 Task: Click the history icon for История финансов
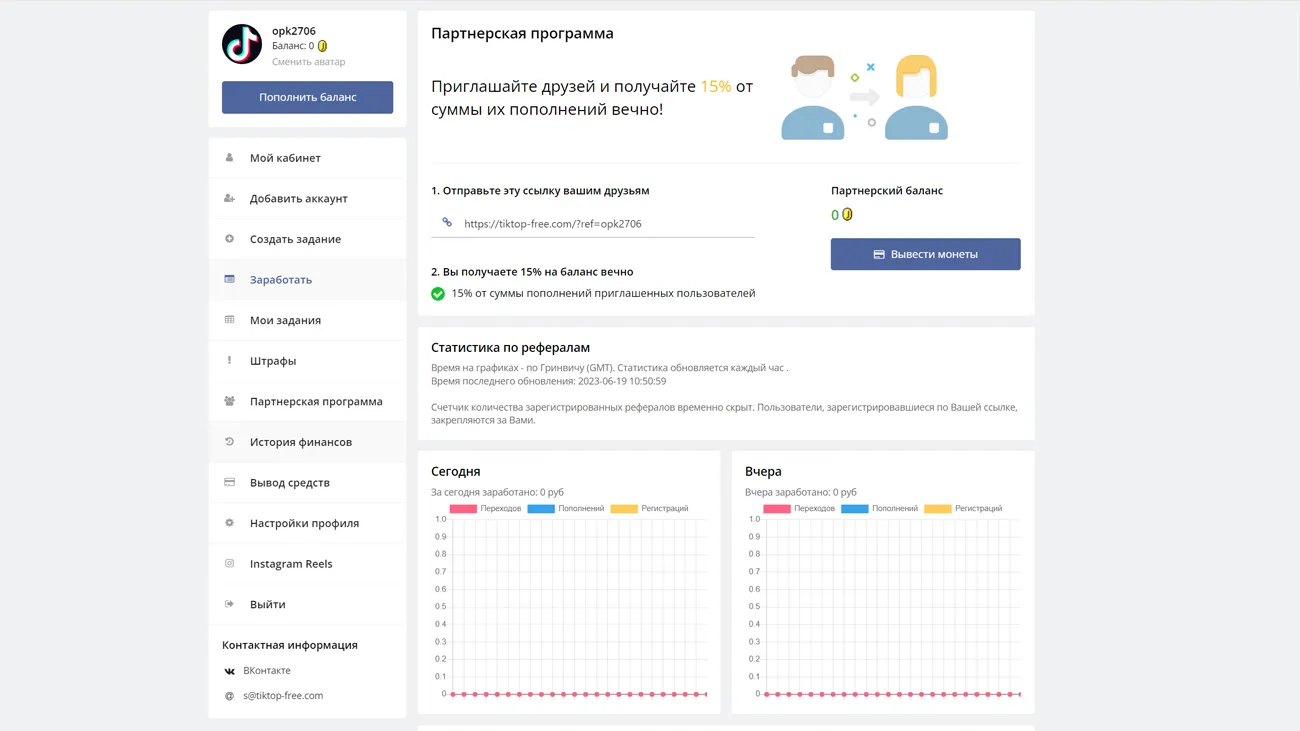[229, 442]
